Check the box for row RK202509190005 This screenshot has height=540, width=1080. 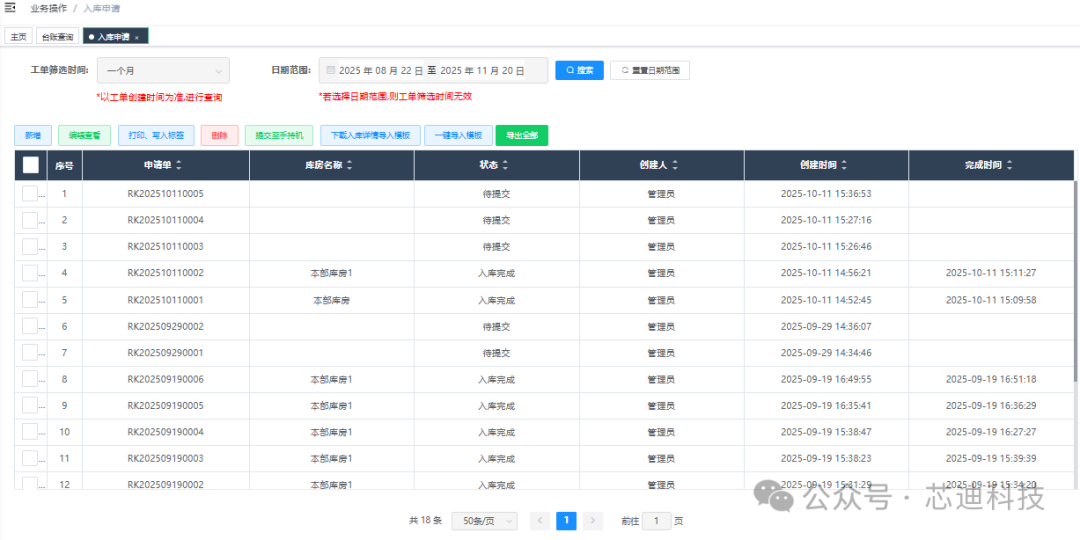pyautogui.click(x=30, y=406)
